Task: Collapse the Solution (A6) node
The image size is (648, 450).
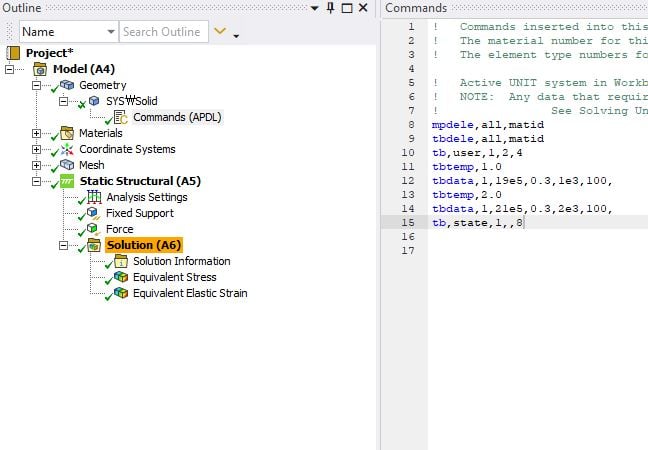Action: coord(63,245)
